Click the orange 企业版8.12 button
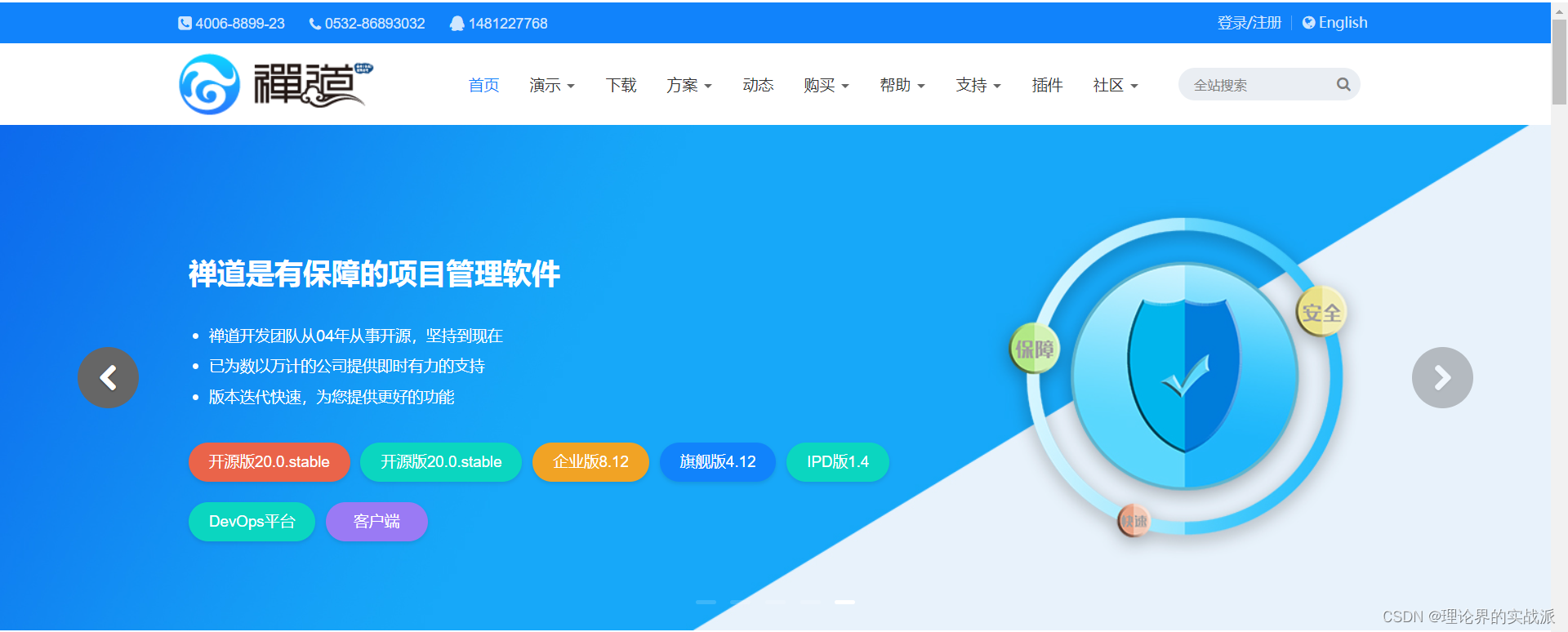The width and height of the screenshot is (1568, 632). click(590, 462)
